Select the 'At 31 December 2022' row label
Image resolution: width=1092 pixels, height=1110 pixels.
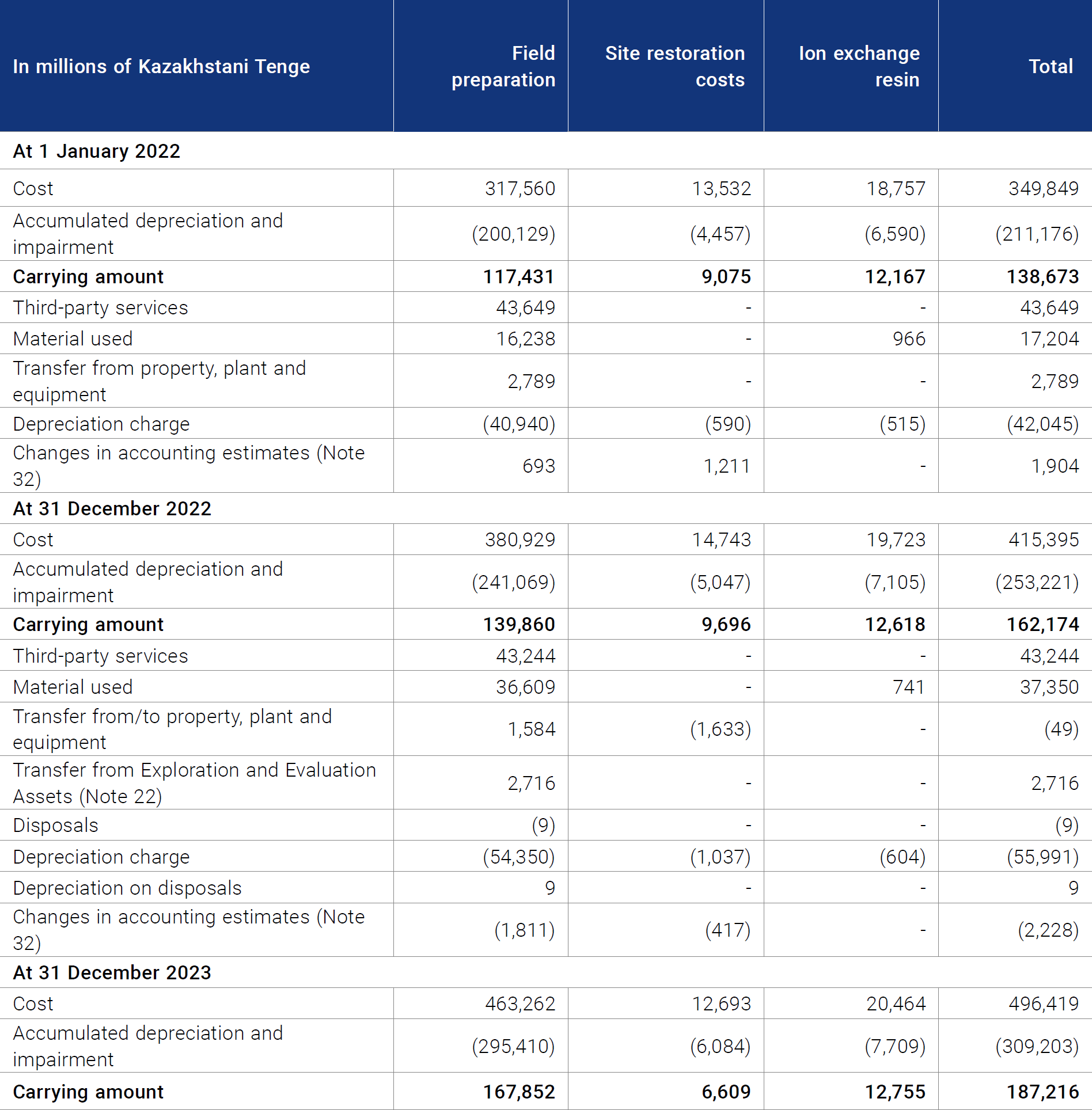(112, 508)
